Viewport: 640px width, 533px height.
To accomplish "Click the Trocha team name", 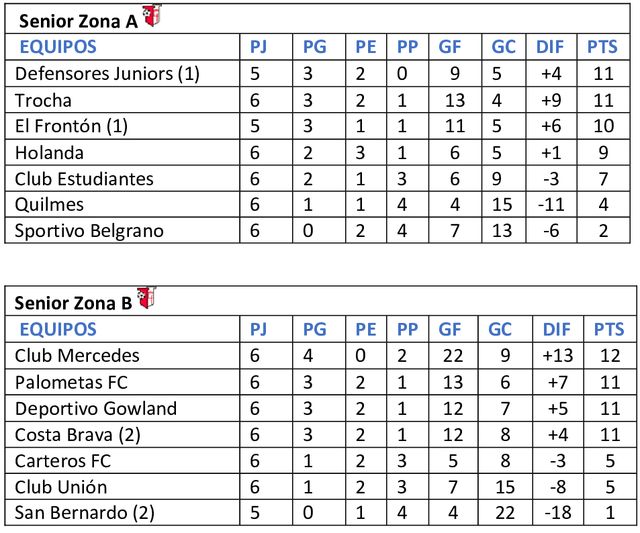I will 43,100.
